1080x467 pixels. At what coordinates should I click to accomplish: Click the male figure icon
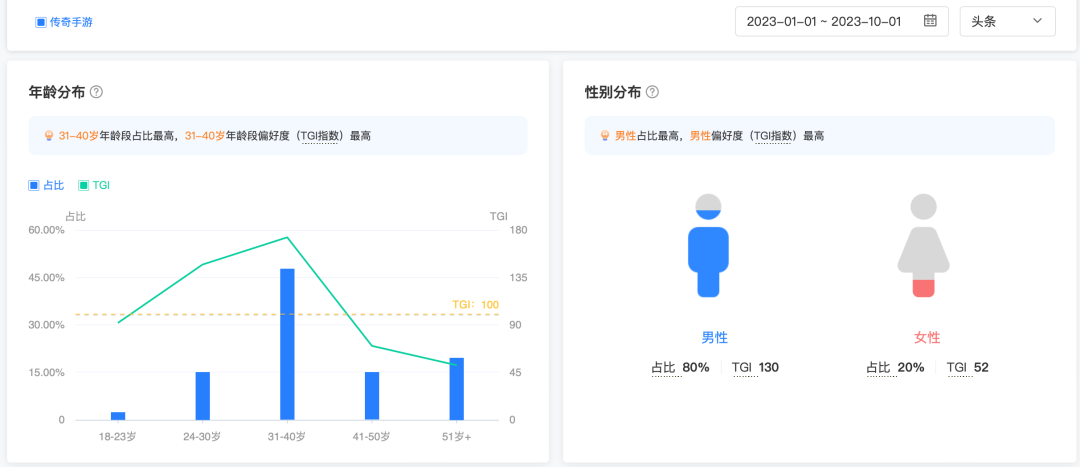pyautogui.click(x=708, y=246)
